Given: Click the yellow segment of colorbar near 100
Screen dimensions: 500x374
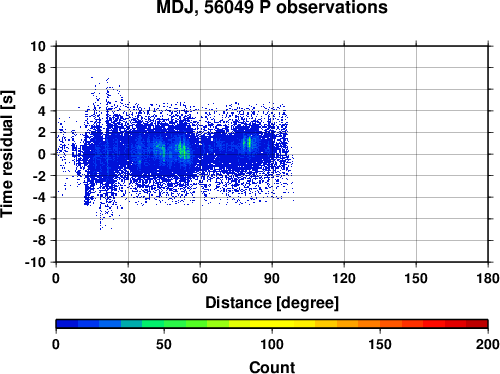Looking at the screenshot, I should (272, 323).
